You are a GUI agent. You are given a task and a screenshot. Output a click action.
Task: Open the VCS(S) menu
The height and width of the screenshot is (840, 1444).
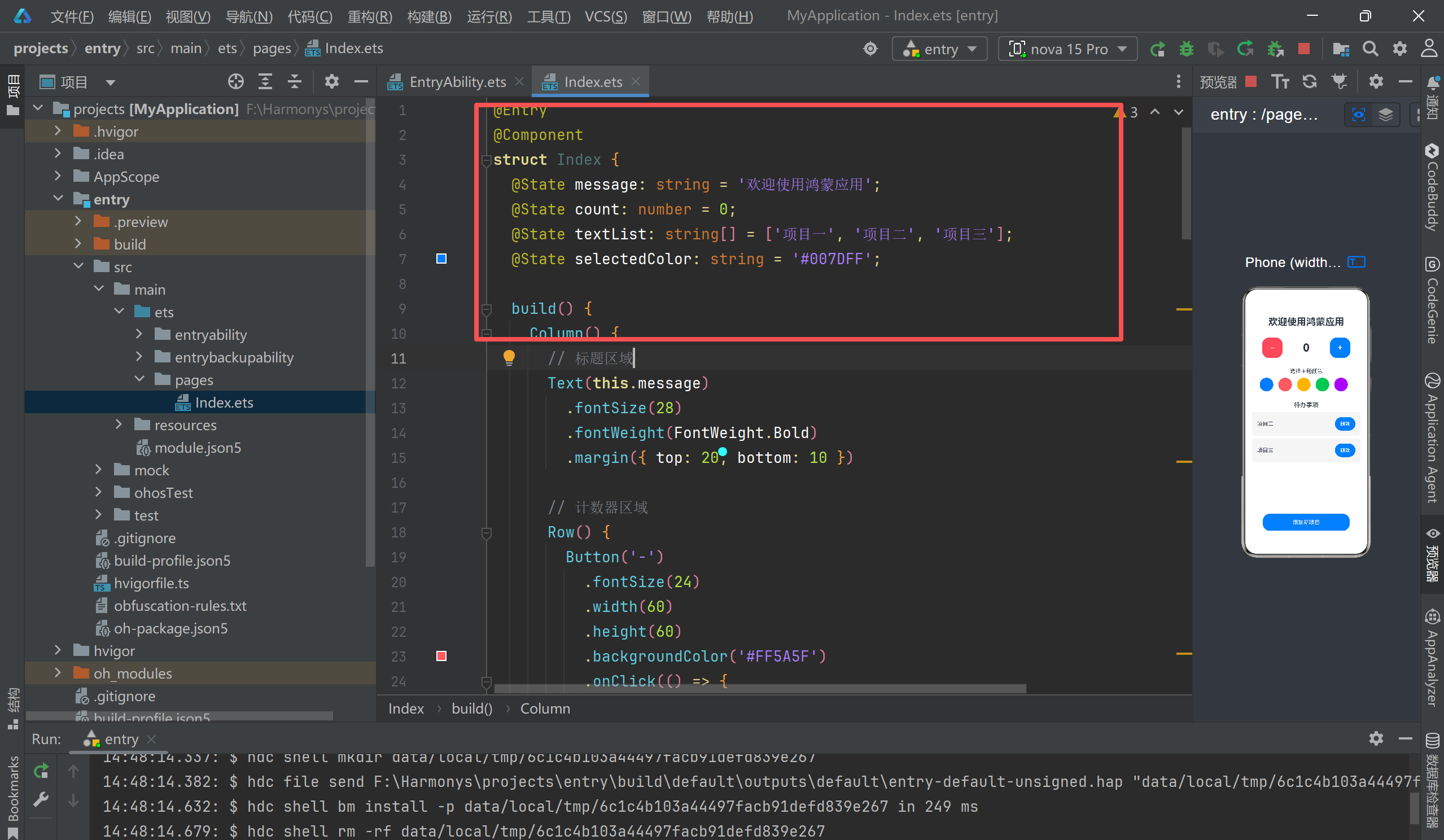tap(606, 16)
